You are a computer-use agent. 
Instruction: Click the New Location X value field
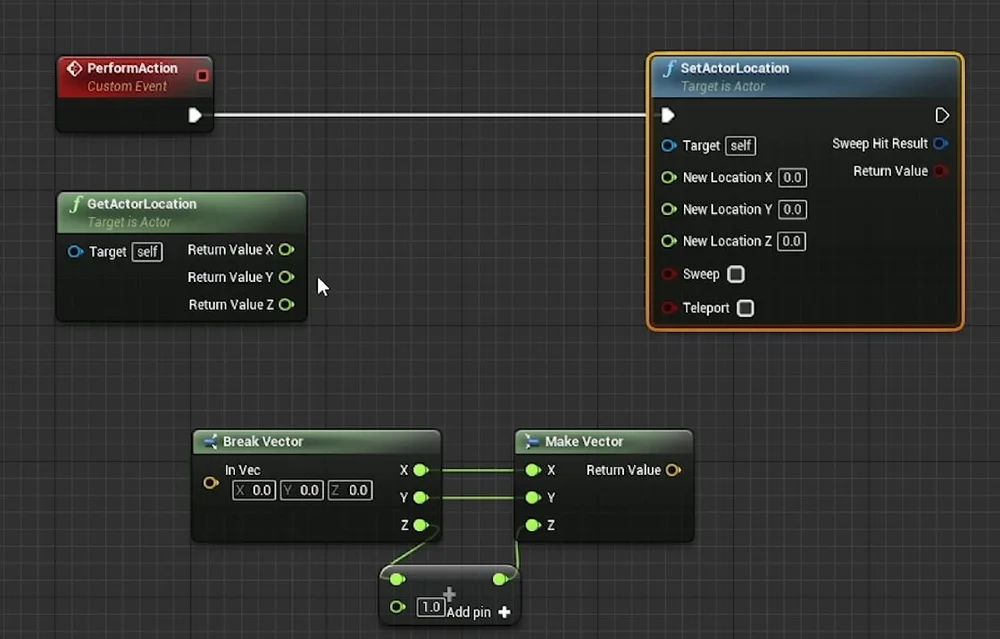(791, 177)
